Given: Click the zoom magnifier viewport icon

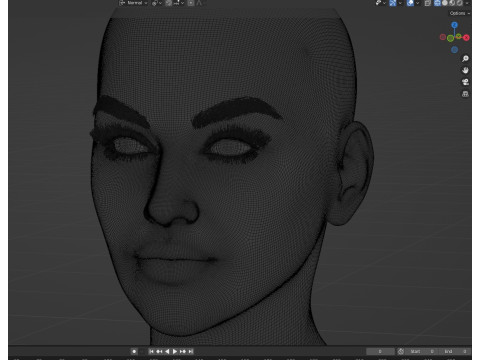Looking at the screenshot, I should 465,59.
